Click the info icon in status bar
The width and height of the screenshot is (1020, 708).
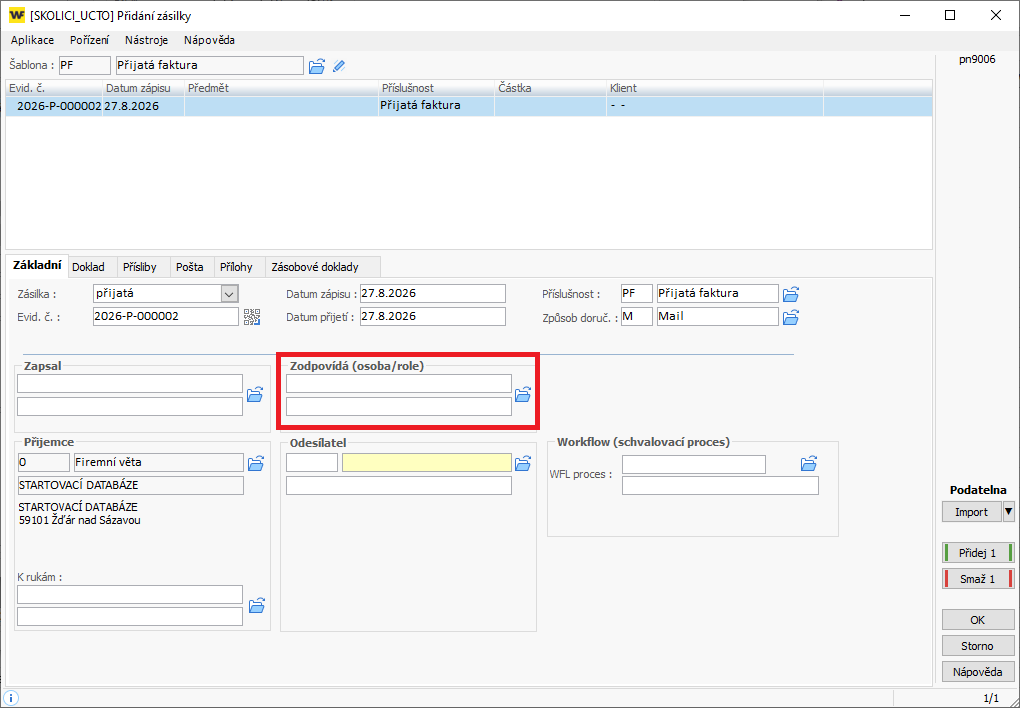10,698
